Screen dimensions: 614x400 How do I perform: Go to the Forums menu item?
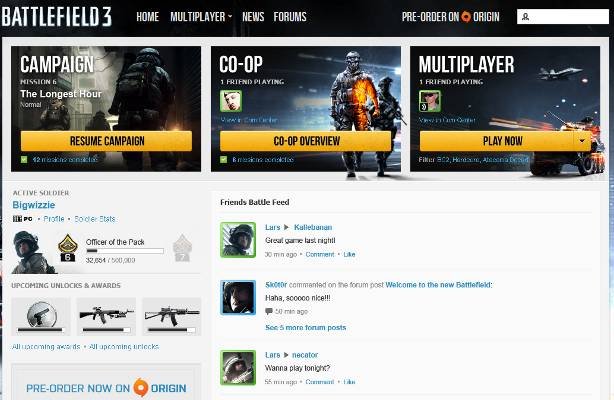(x=290, y=17)
